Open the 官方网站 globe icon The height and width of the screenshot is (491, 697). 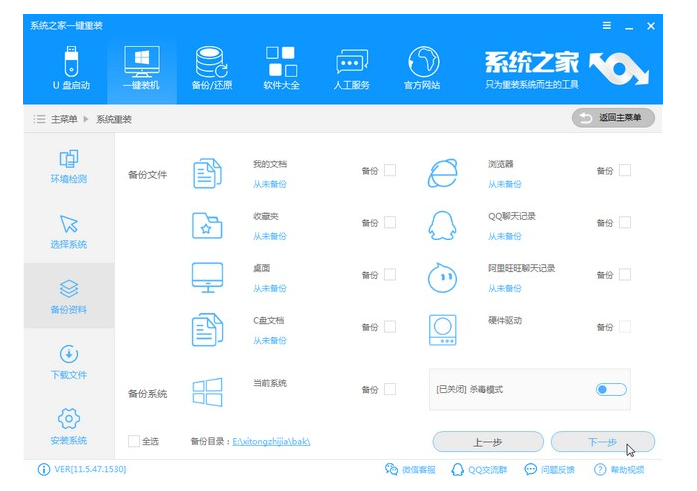coord(421,68)
